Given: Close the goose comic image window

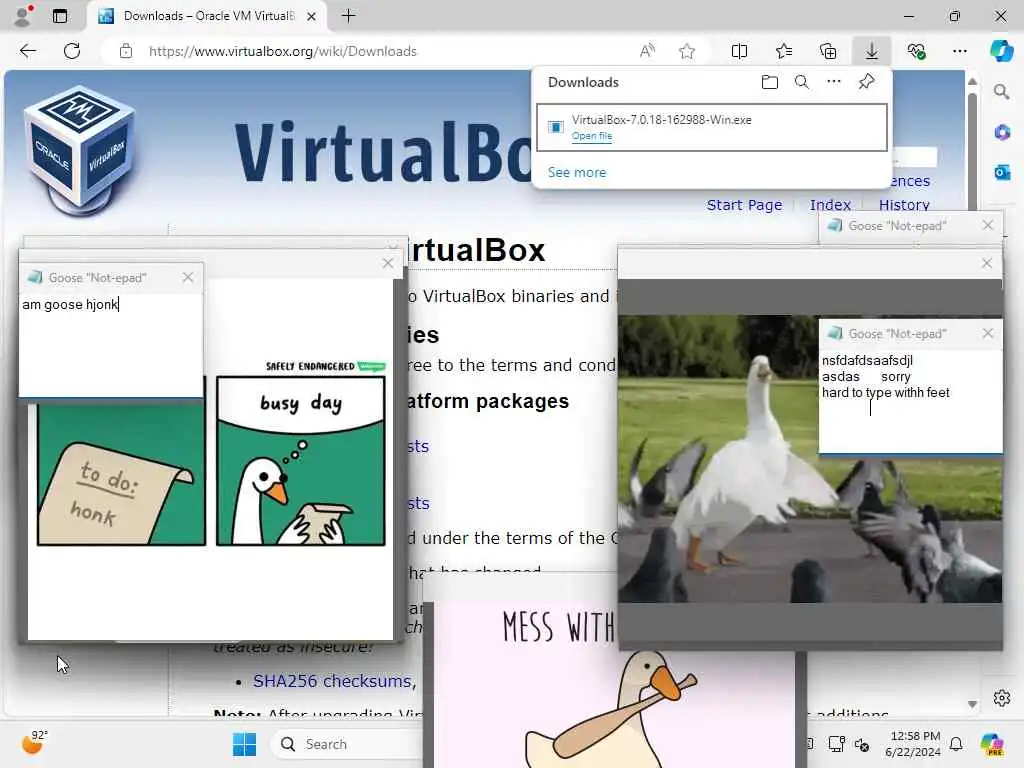Looking at the screenshot, I should click(388, 263).
